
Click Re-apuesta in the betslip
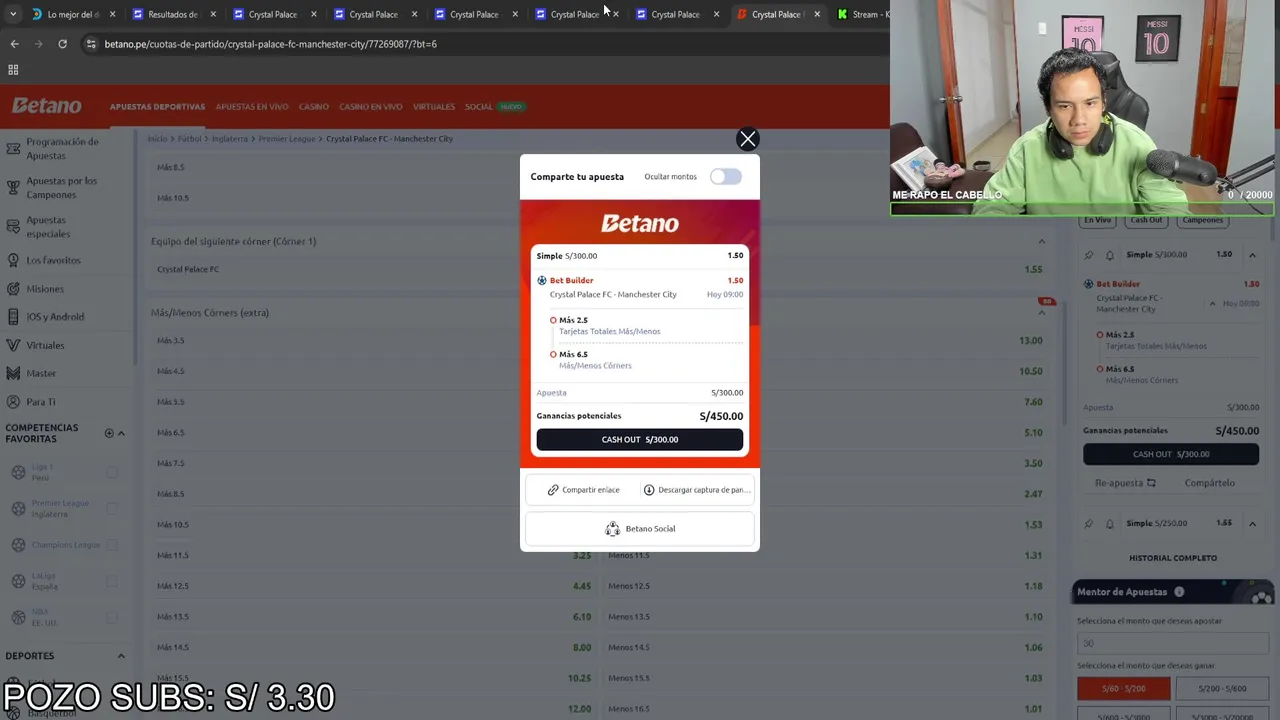tap(1127, 483)
